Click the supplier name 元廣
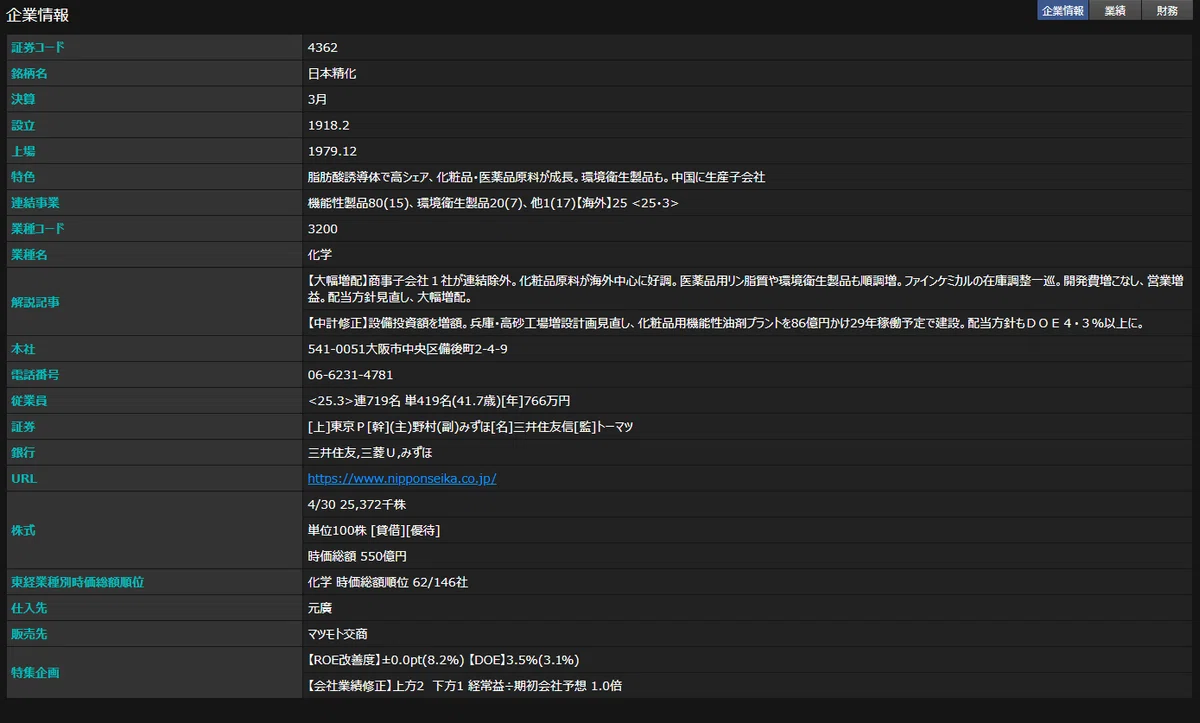This screenshot has height=723, width=1200. click(x=320, y=608)
